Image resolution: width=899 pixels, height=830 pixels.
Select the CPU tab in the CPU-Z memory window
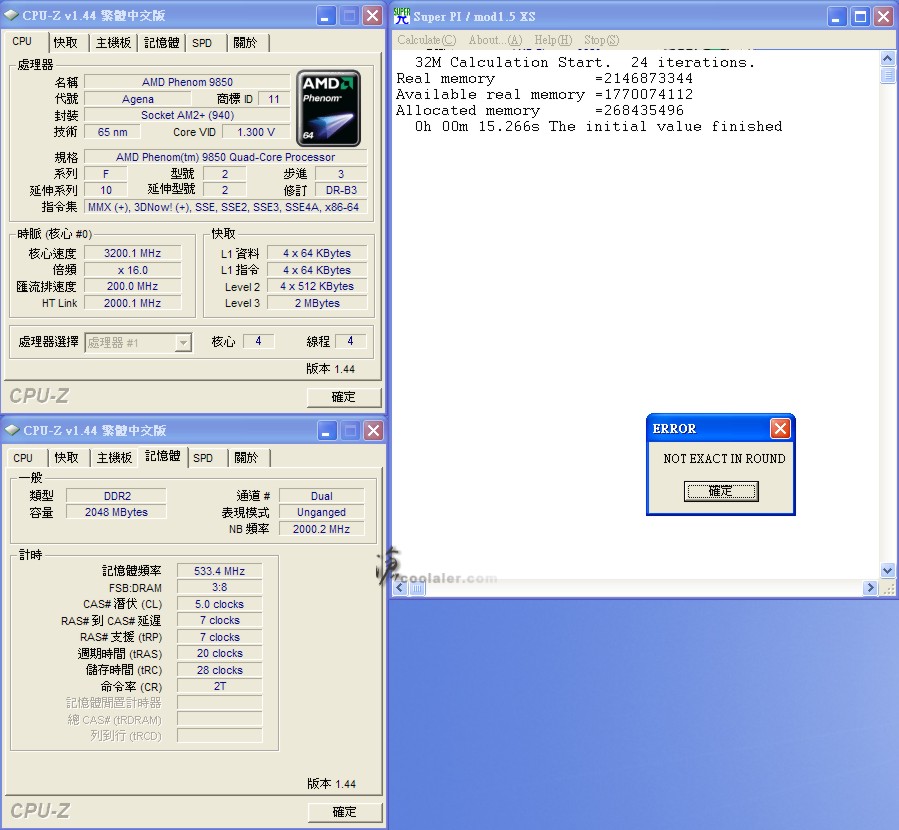point(23,458)
